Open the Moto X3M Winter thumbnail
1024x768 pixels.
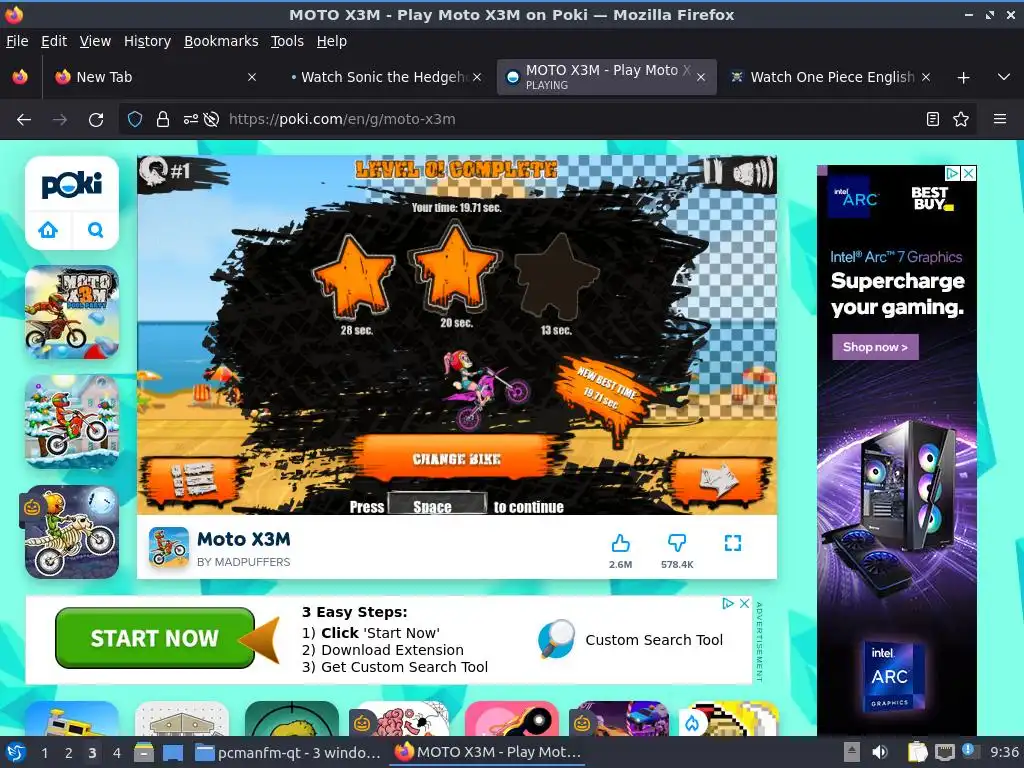(x=72, y=422)
